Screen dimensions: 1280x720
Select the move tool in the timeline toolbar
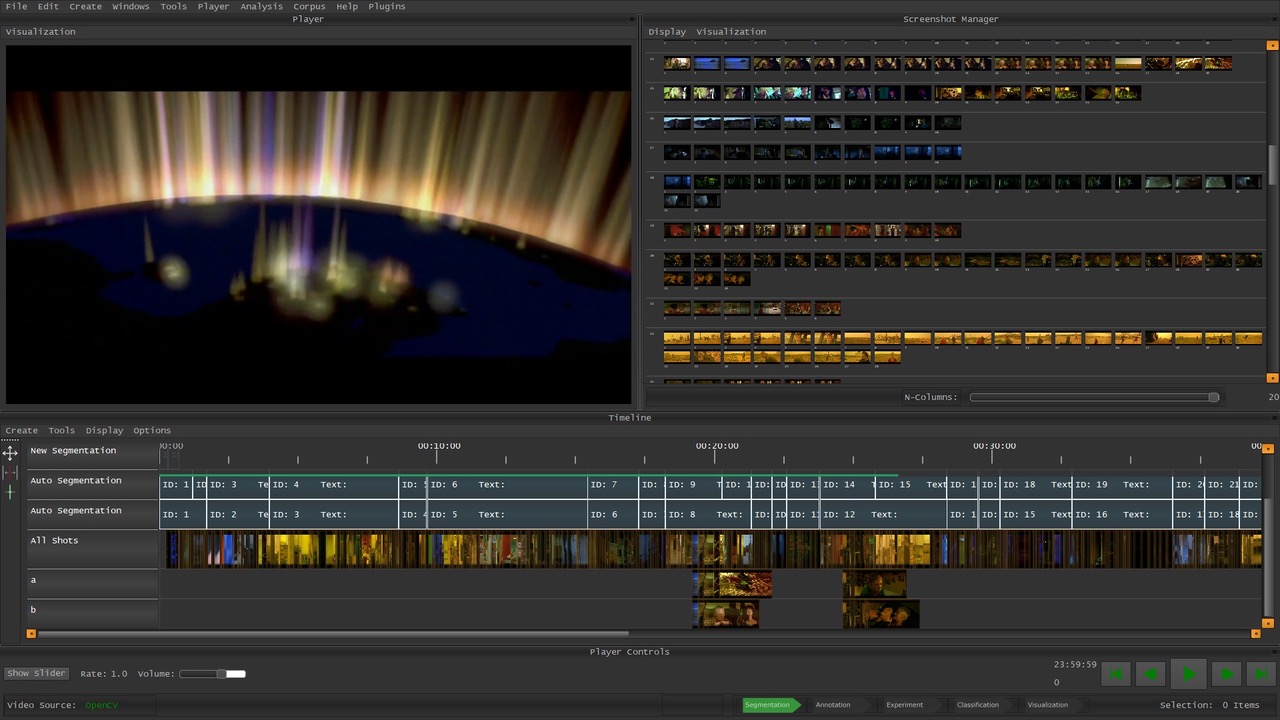coord(10,452)
